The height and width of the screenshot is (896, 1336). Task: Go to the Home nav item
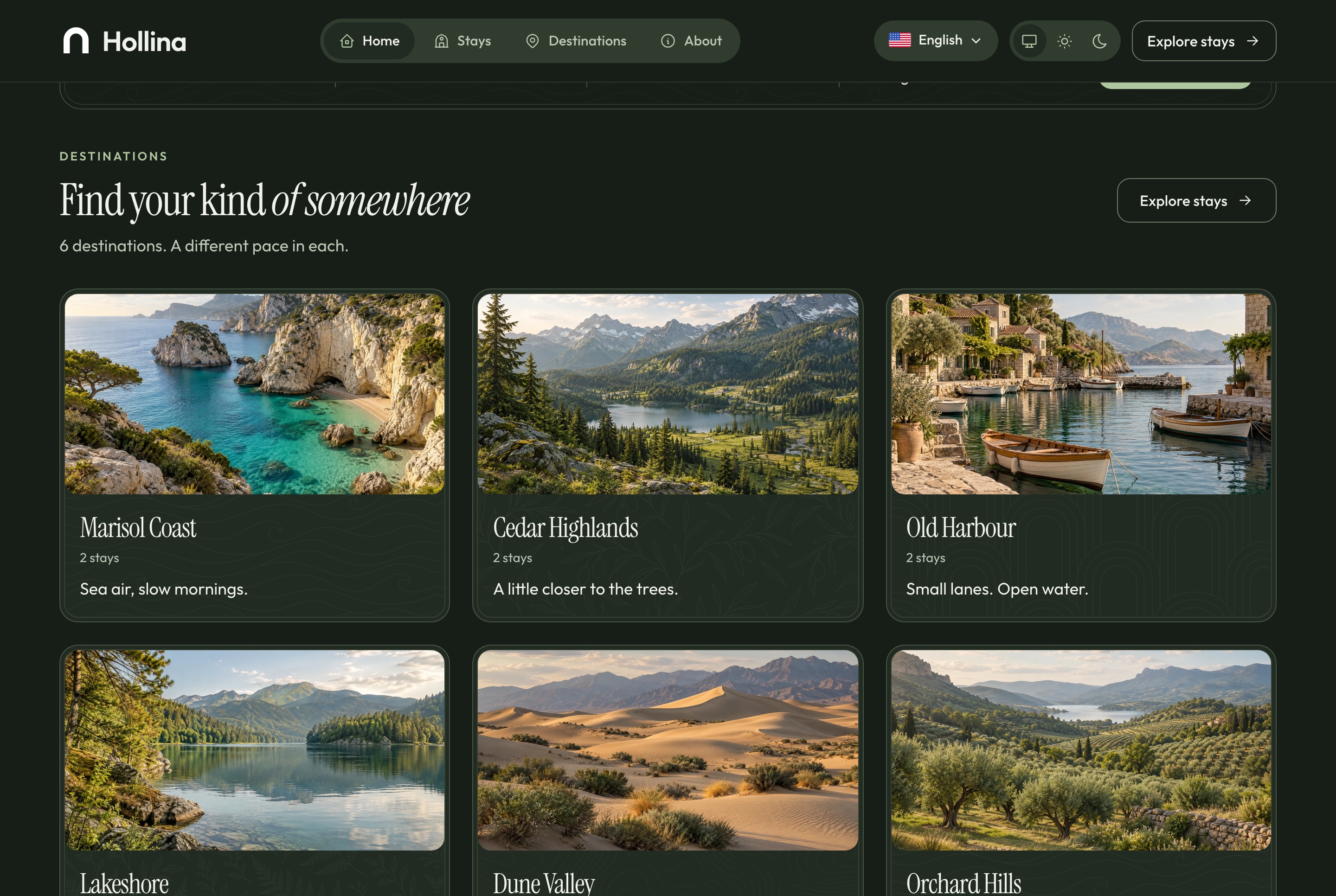(370, 40)
